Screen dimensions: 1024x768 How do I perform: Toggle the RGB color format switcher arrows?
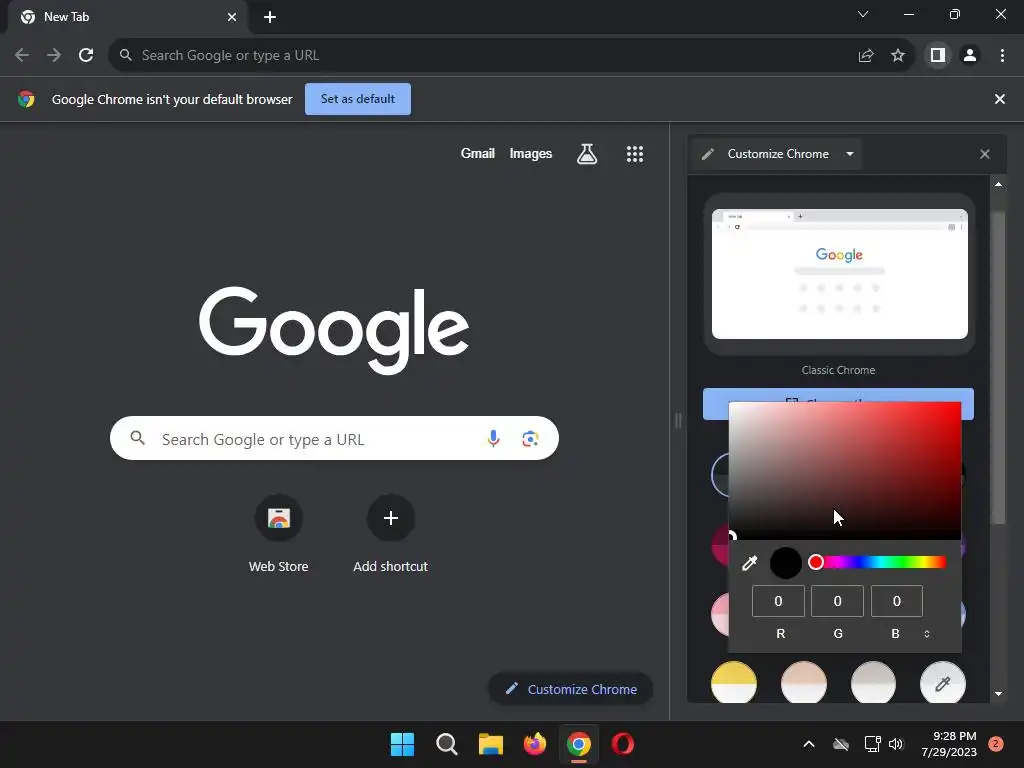(927, 634)
